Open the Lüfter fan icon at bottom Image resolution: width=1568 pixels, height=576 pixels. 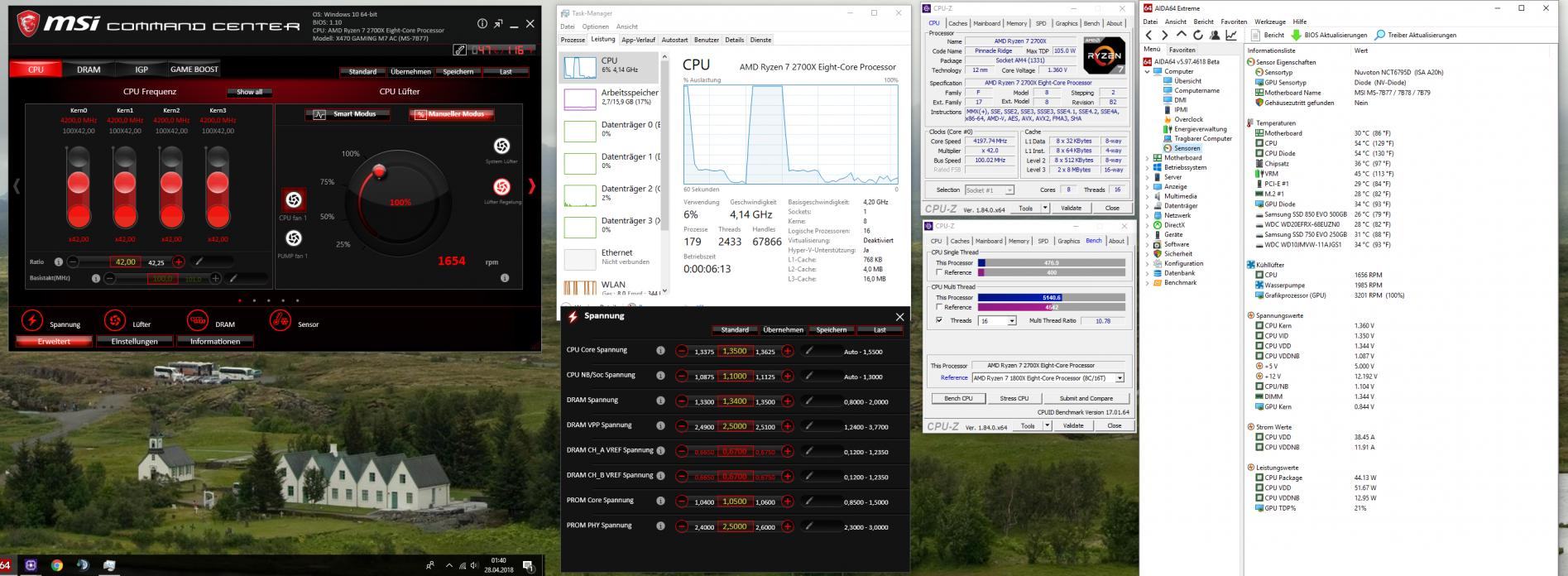(x=115, y=321)
